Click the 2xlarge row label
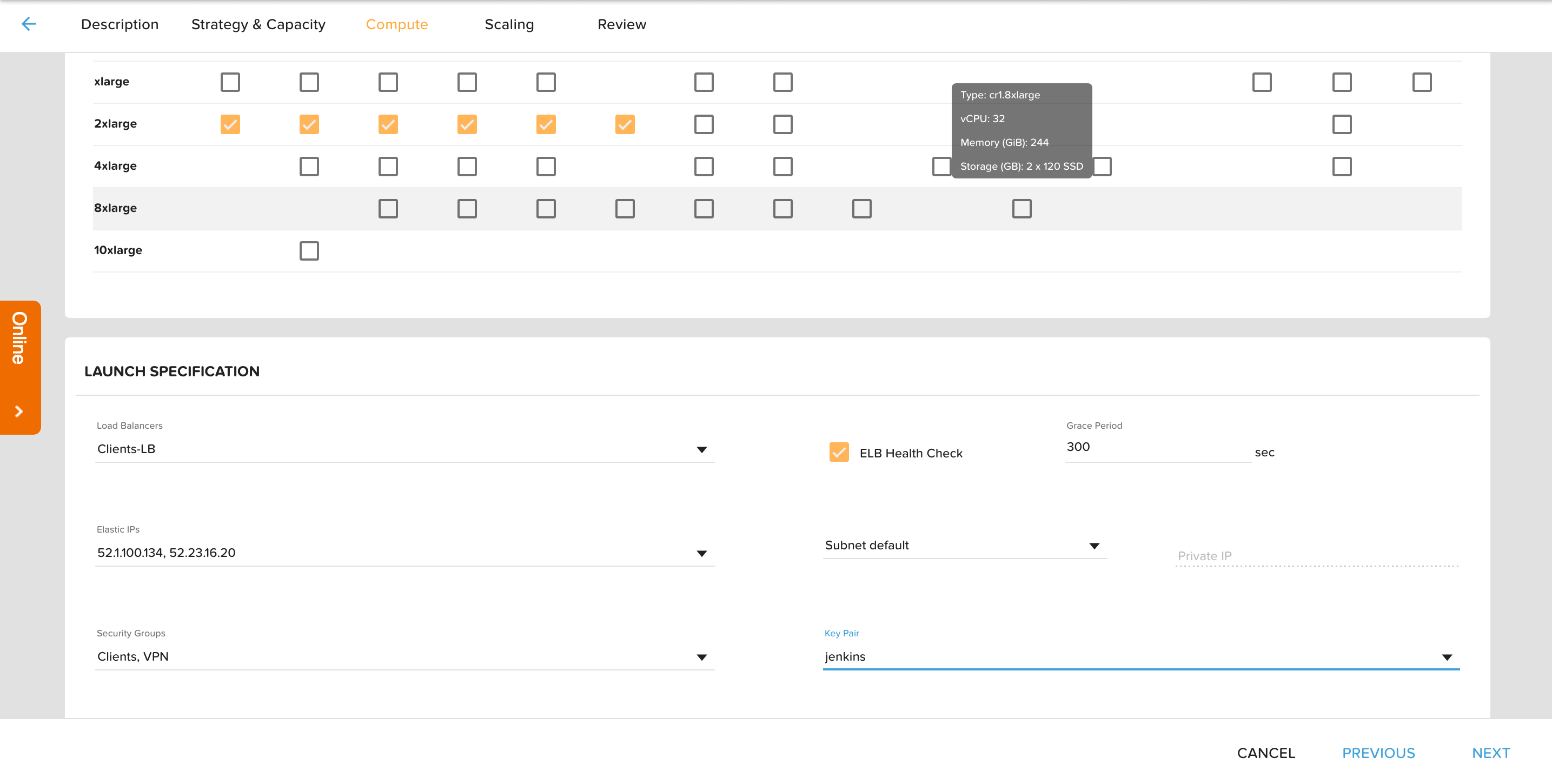This screenshot has height=784, width=1552. (x=115, y=124)
